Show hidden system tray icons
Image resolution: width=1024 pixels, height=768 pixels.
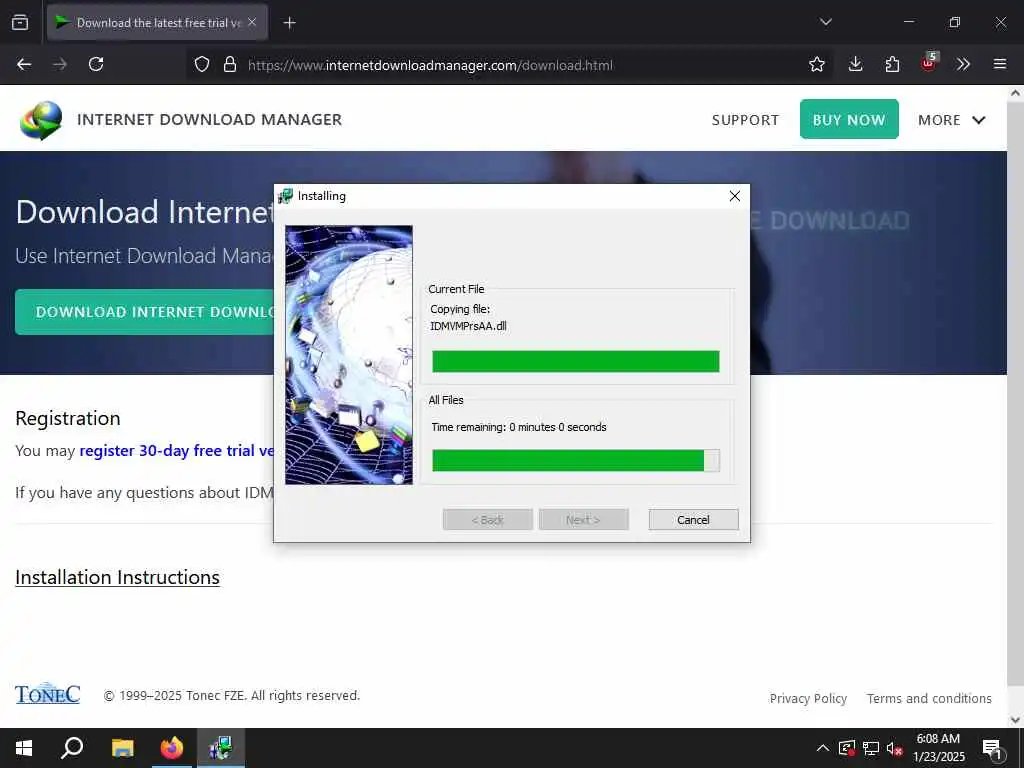pos(822,748)
